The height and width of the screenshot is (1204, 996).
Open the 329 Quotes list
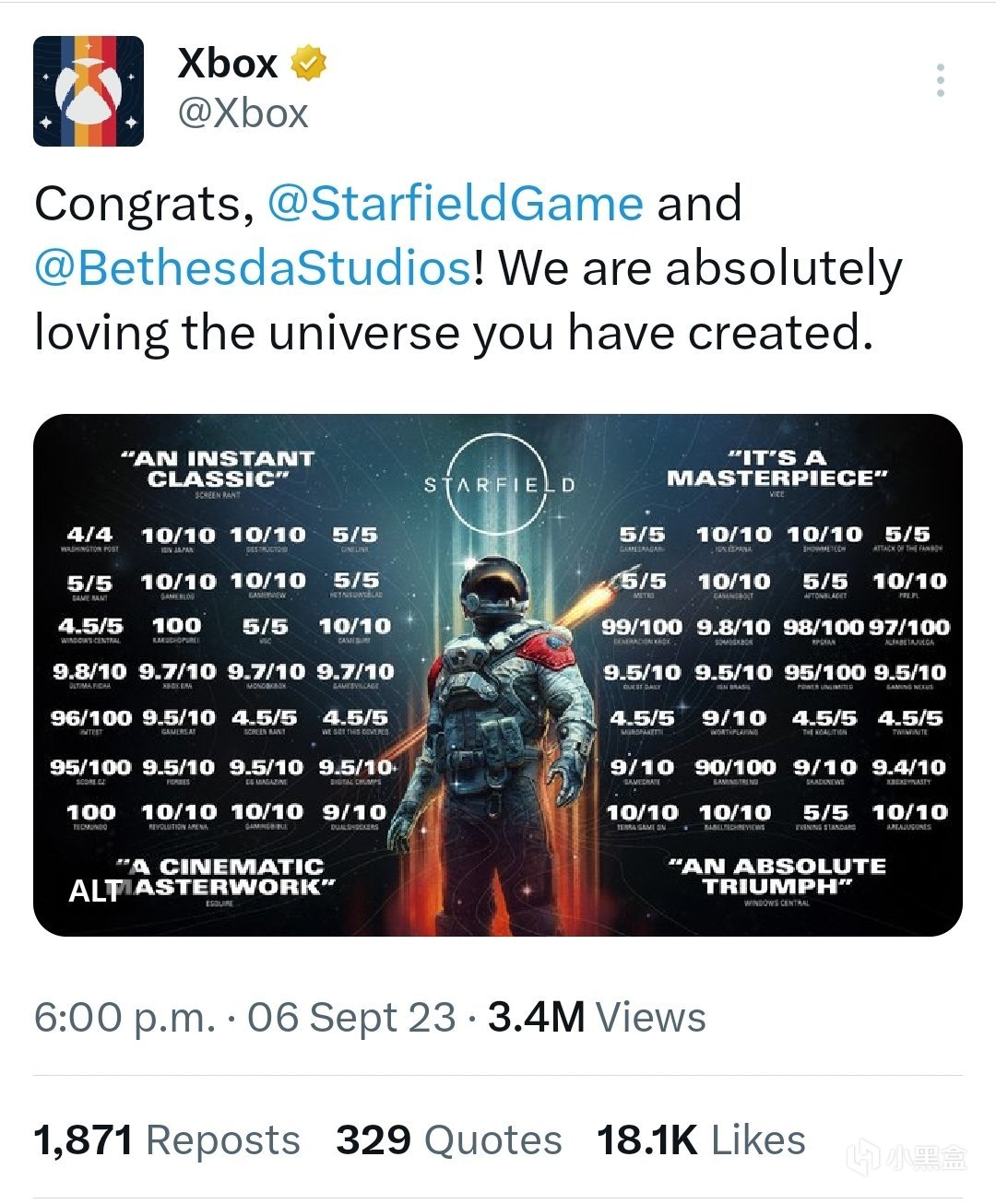click(x=448, y=1140)
